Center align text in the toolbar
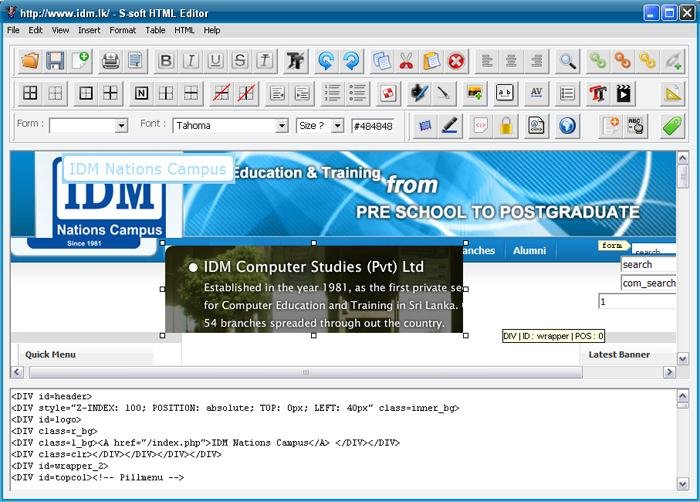 (512, 61)
